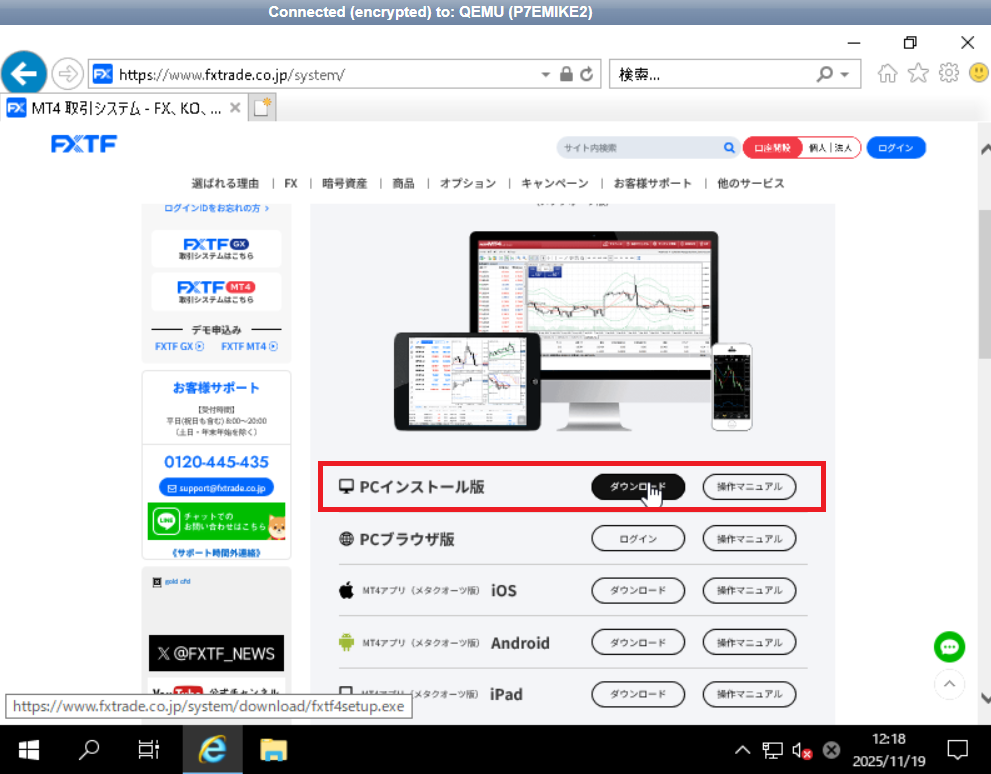Screen dimensions: 991x774
Task: Open the green LINE chat bubble at bottom right
Action: point(949,647)
